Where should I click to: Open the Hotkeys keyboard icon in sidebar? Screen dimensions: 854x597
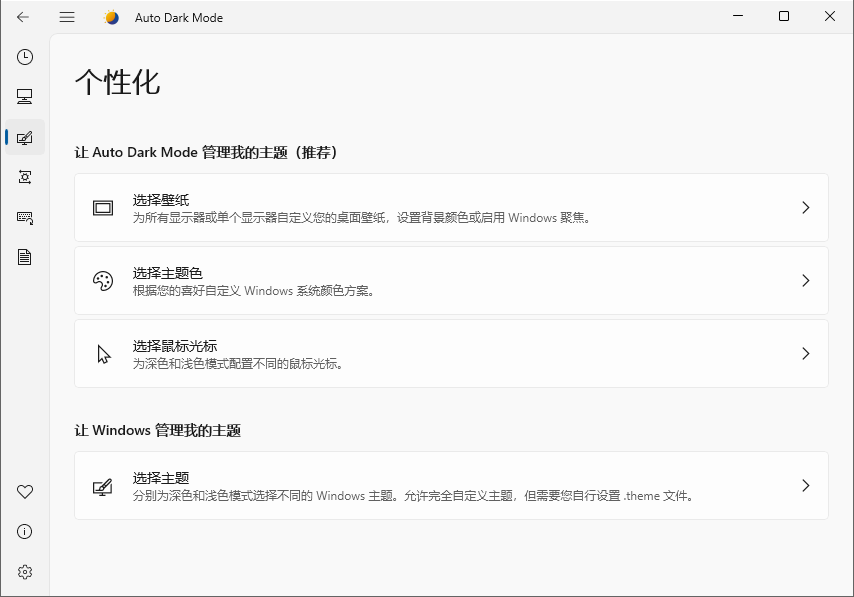(x=25, y=217)
